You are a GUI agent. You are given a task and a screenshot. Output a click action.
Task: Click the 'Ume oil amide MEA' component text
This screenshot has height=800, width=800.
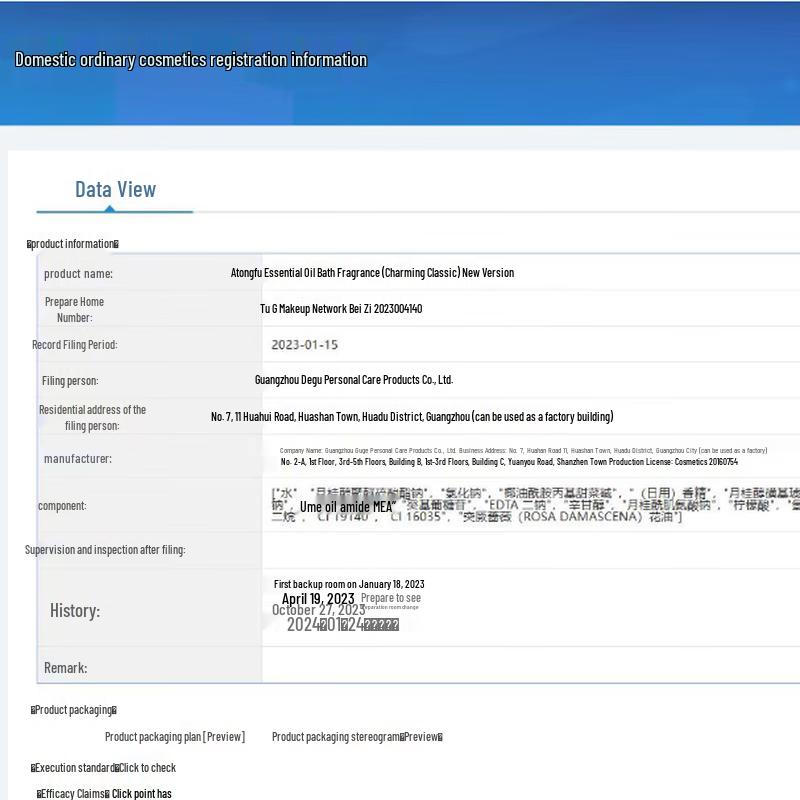point(346,507)
